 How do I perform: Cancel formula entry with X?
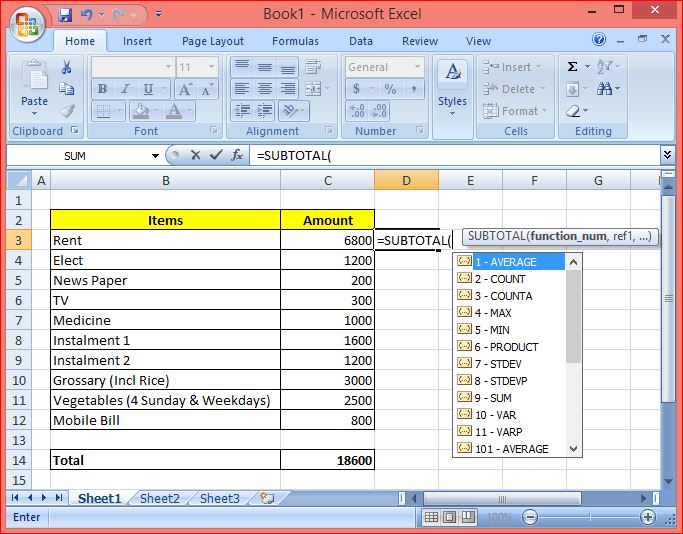point(196,155)
